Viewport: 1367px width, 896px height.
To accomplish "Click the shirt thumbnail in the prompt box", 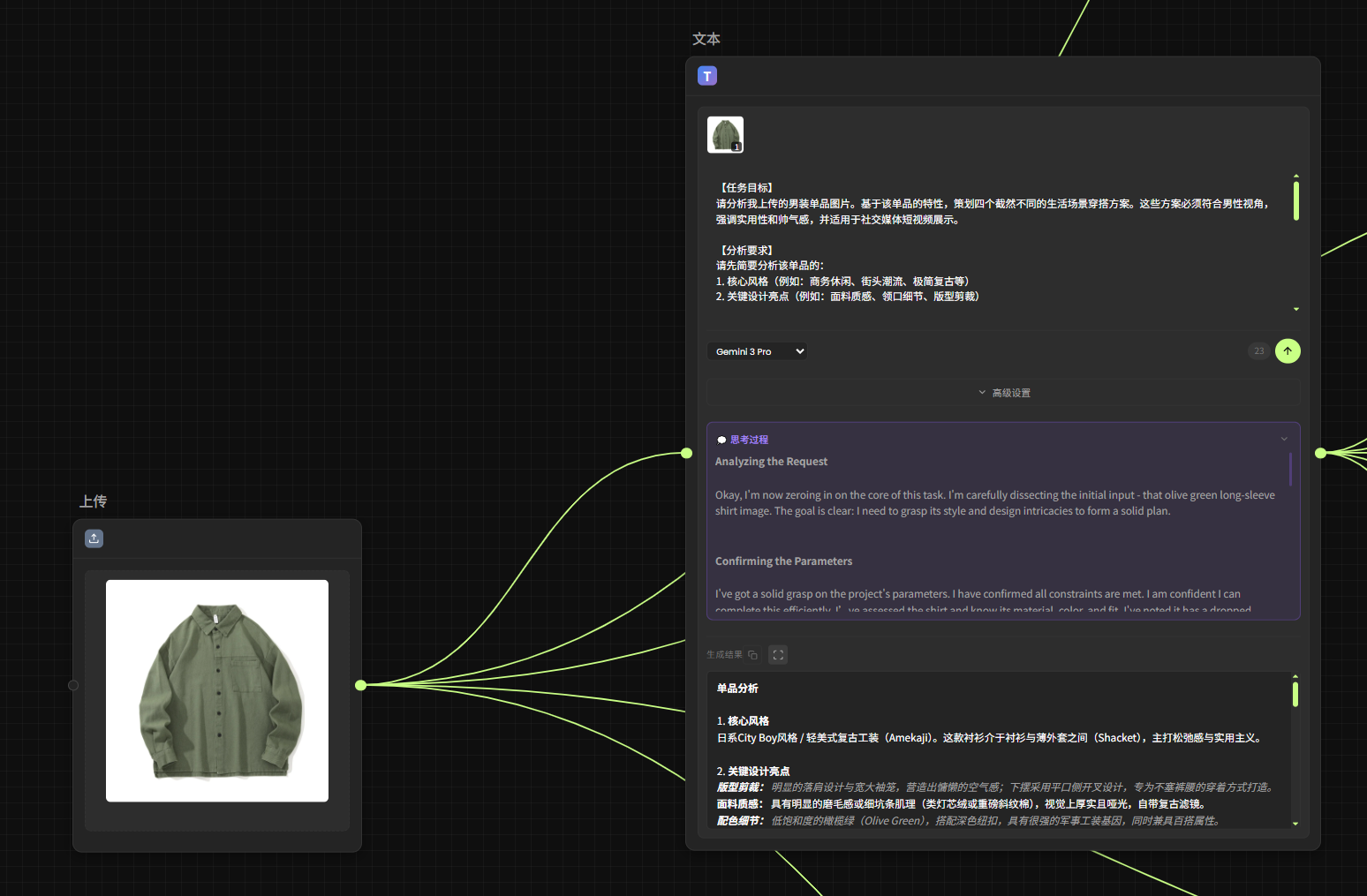I will pos(725,135).
